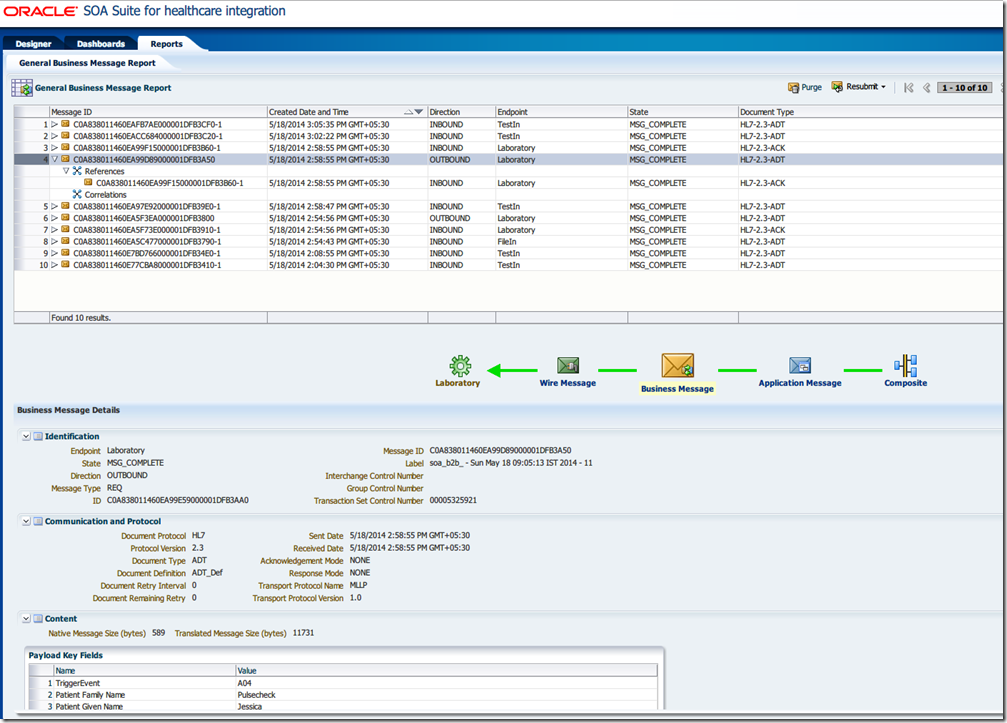Click the Composite icon in flow
The image size is (1007, 723).
tap(906, 365)
